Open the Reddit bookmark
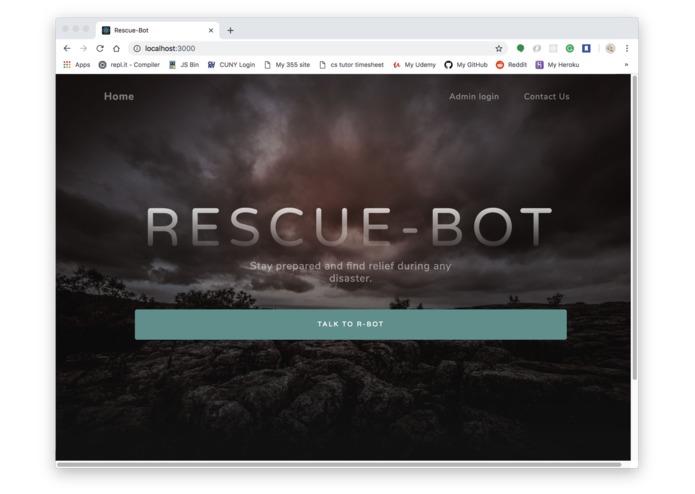 tap(511, 65)
